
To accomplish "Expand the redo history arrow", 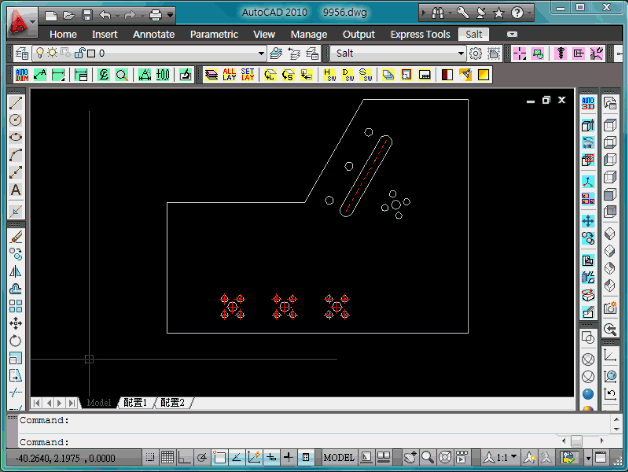I will pyautogui.click(x=142, y=16).
